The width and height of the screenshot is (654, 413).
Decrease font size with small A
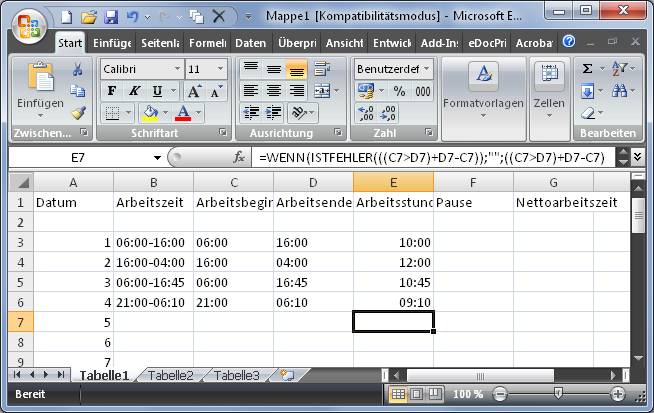216,91
